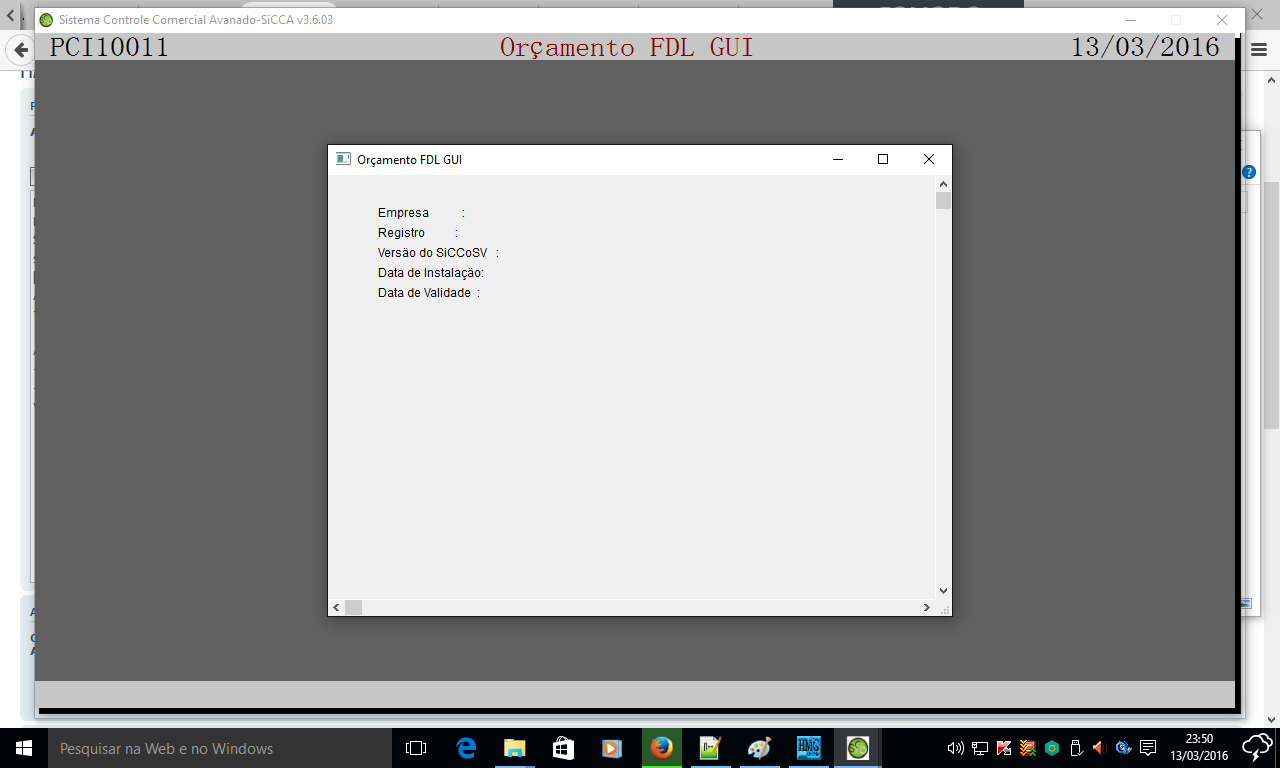
Task: Close the SiCCA main window
Action: click(1222, 20)
